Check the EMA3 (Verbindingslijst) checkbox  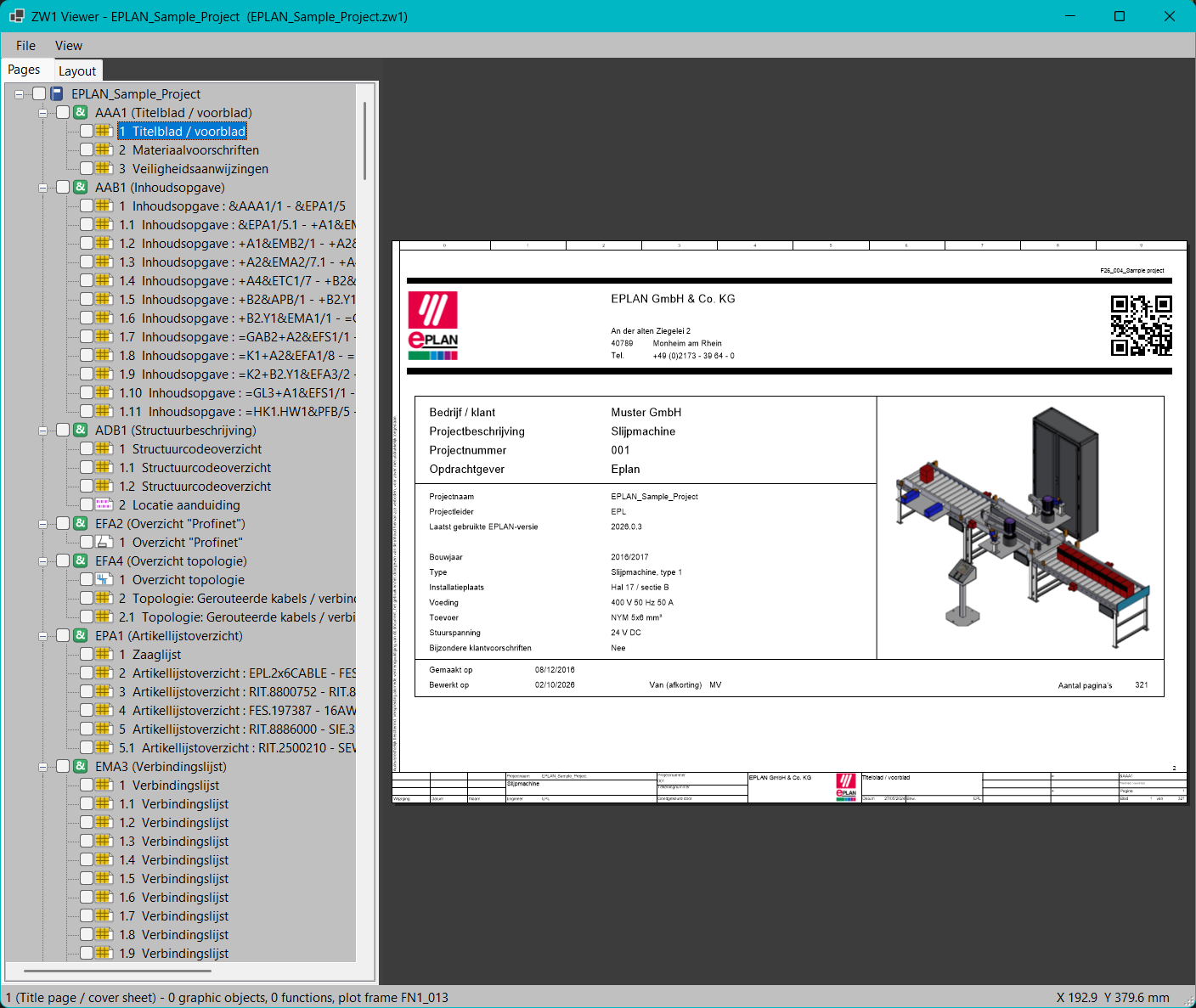click(x=63, y=767)
